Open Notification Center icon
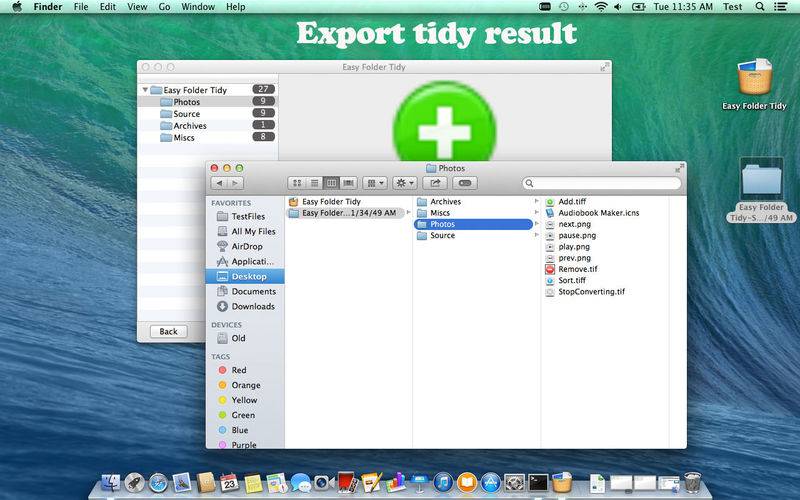 [781, 7]
